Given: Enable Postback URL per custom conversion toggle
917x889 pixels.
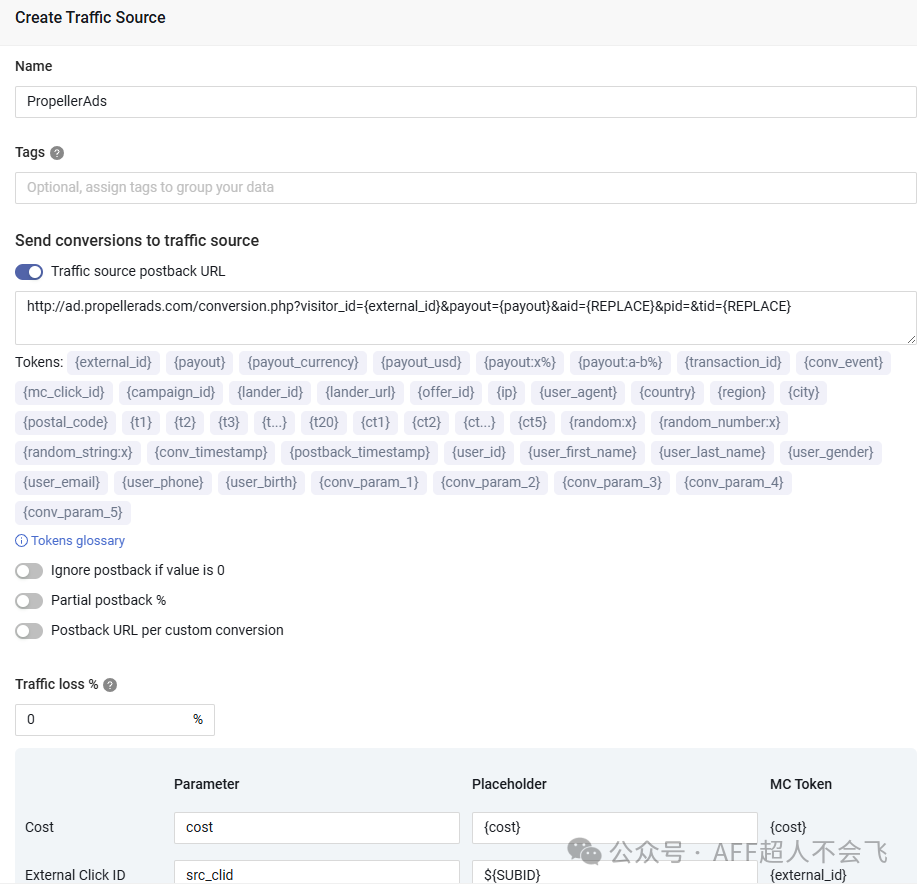Looking at the screenshot, I should tap(29, 630).
